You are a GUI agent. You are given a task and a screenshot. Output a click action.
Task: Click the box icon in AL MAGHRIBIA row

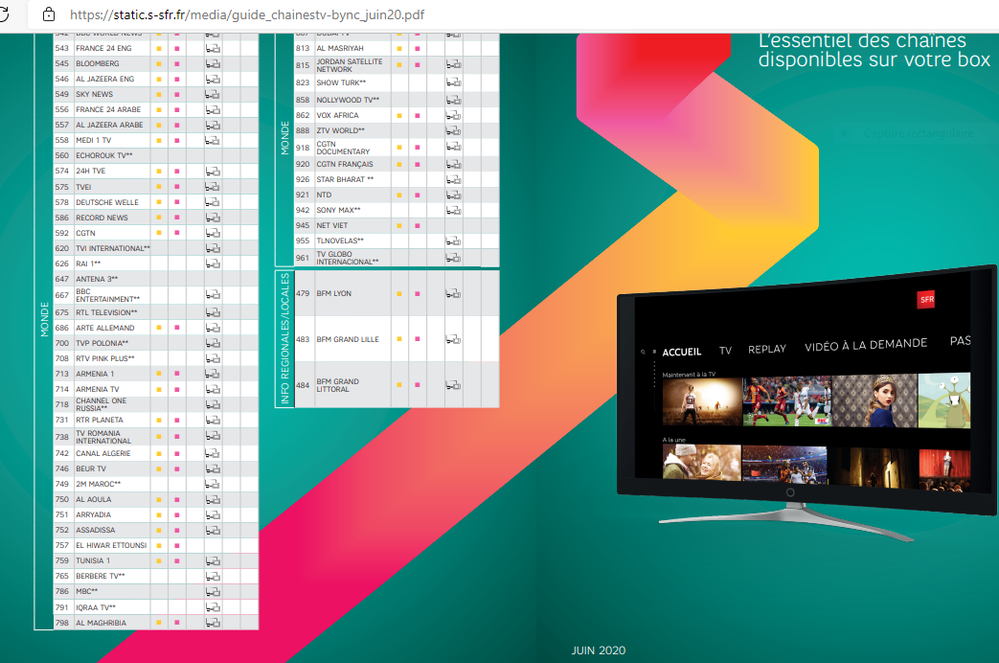(x=212, y=623)
